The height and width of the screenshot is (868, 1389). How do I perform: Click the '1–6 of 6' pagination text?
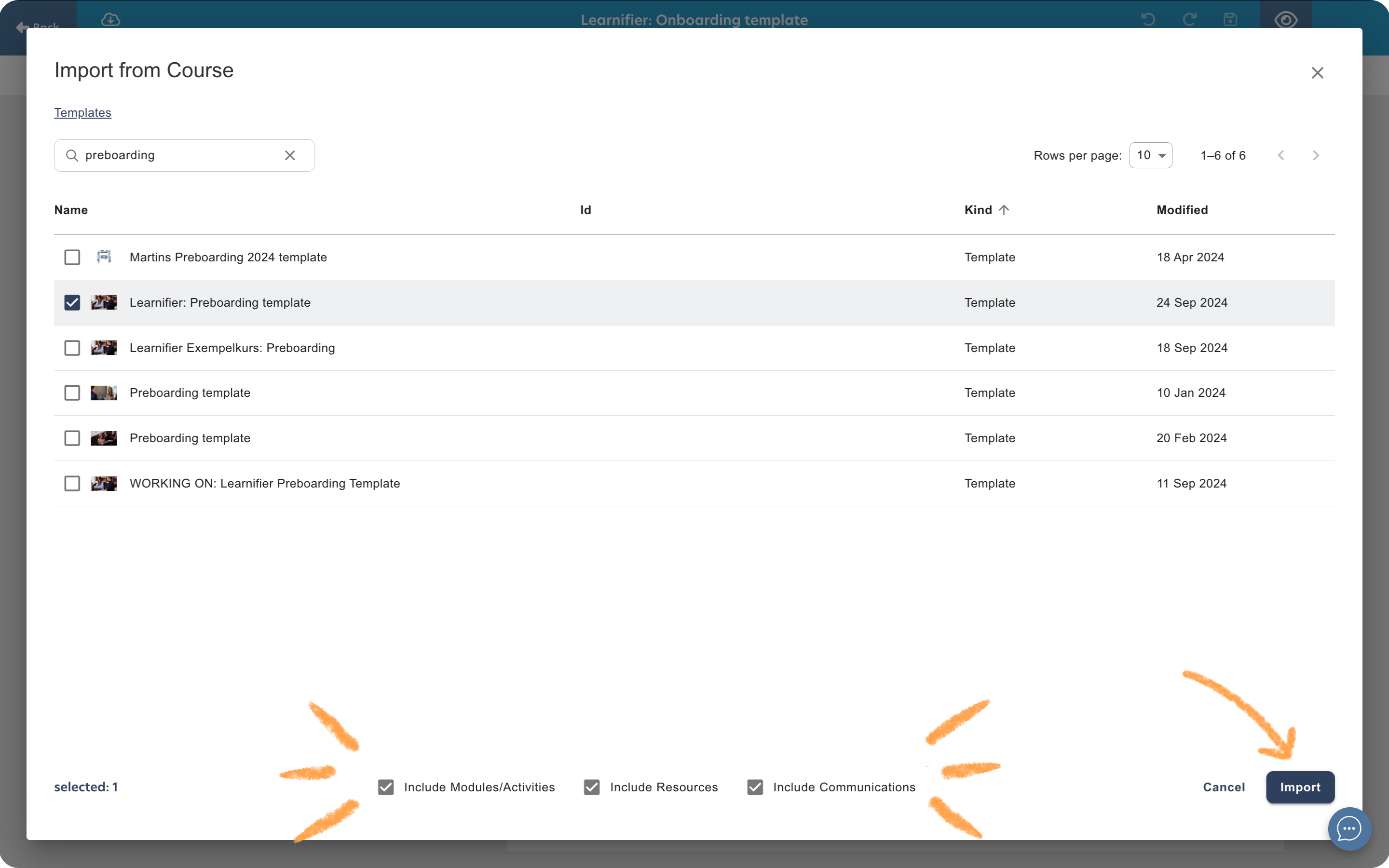coord(1223,156)
